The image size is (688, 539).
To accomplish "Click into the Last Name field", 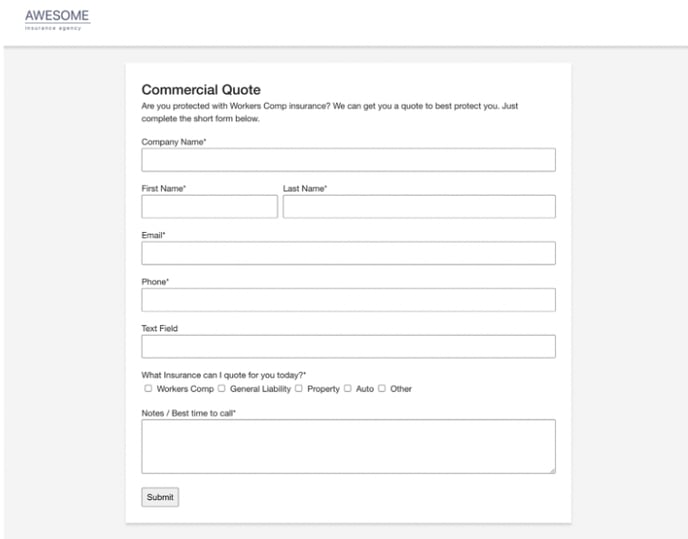I will (x=418, y=206).
